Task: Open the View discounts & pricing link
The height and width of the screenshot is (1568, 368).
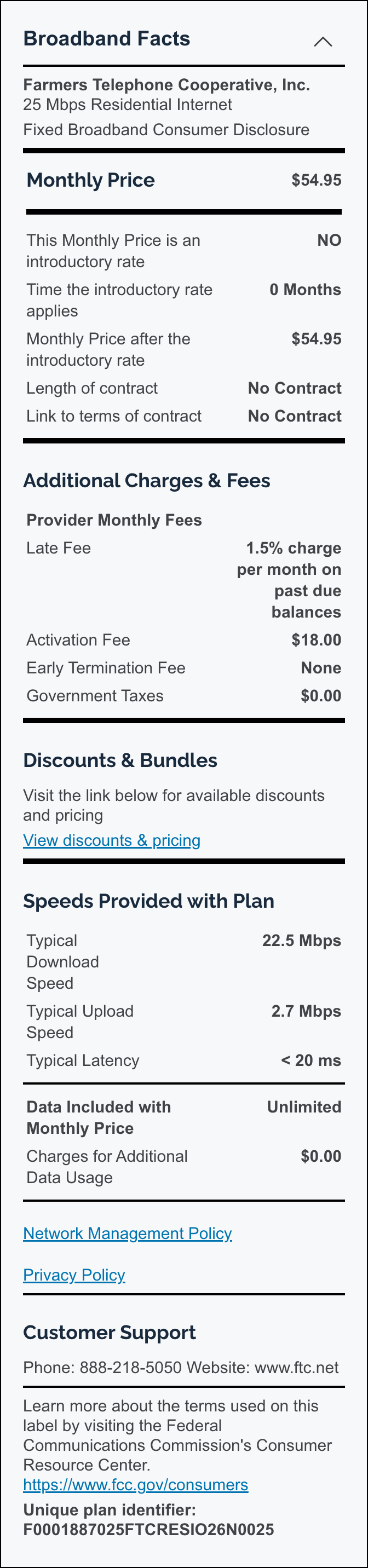Action: coord(112,840)
